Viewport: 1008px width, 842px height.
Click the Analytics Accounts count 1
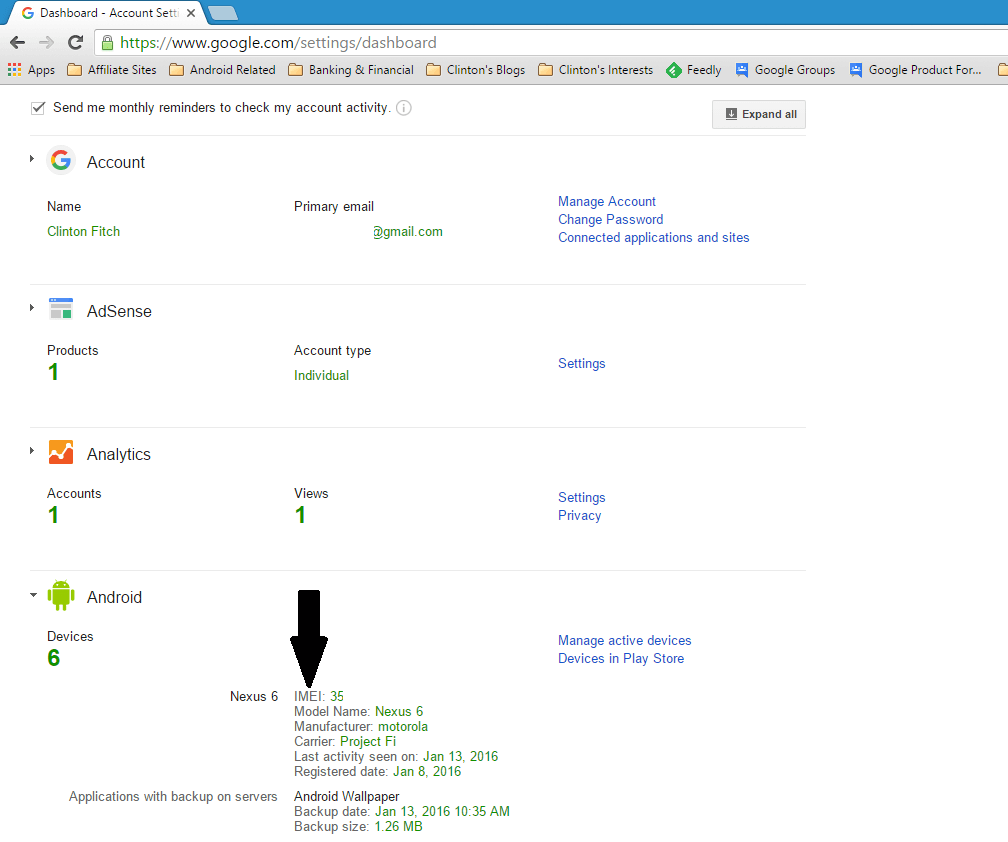click(53, 515)
